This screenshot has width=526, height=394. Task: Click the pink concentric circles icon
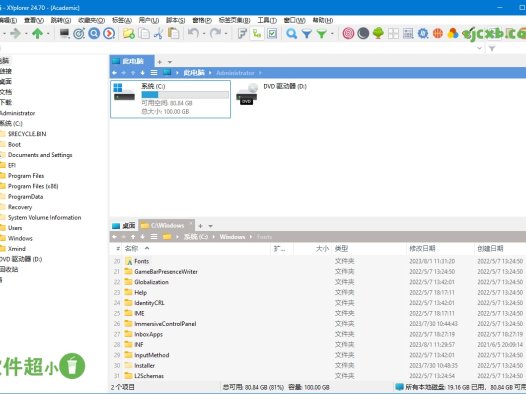point(348,33)
